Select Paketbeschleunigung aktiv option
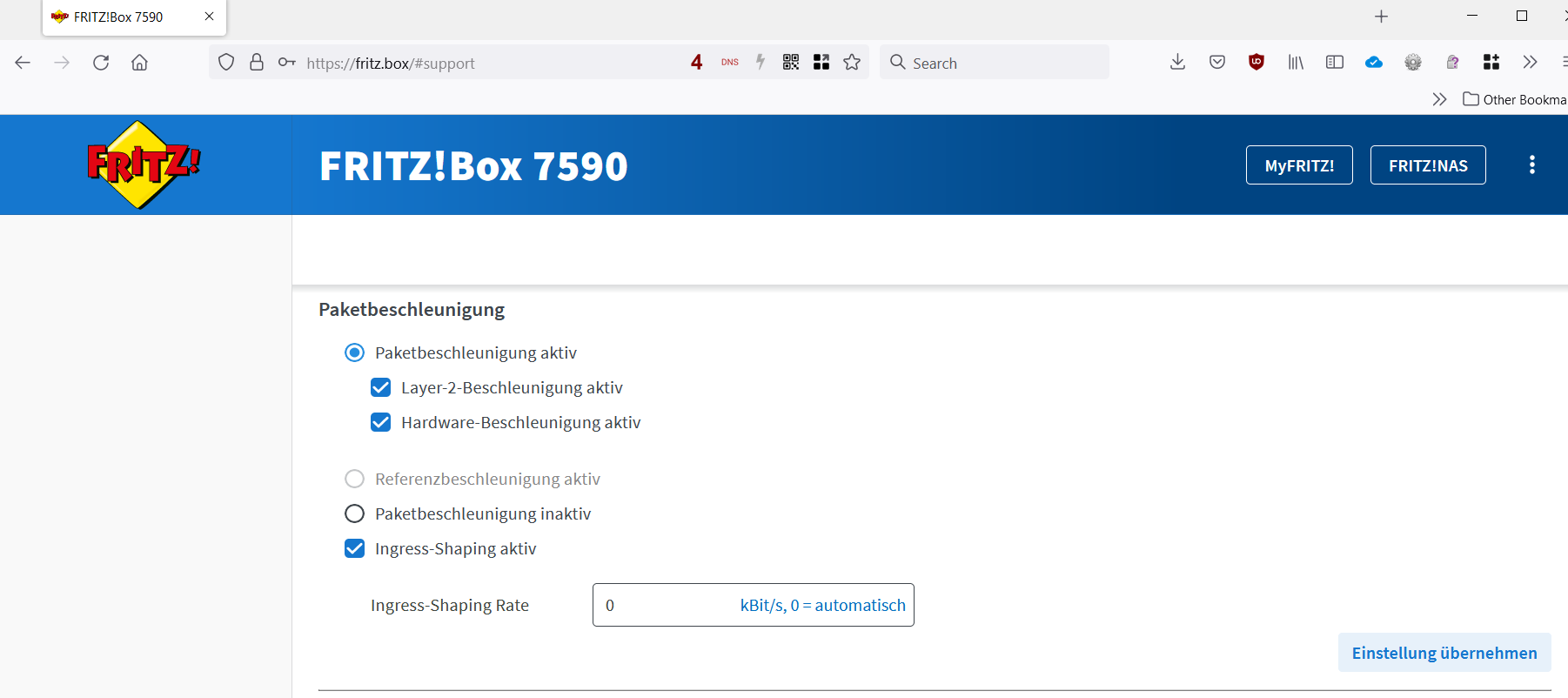This screenshot has width=1568, height=698. point(354,352)
